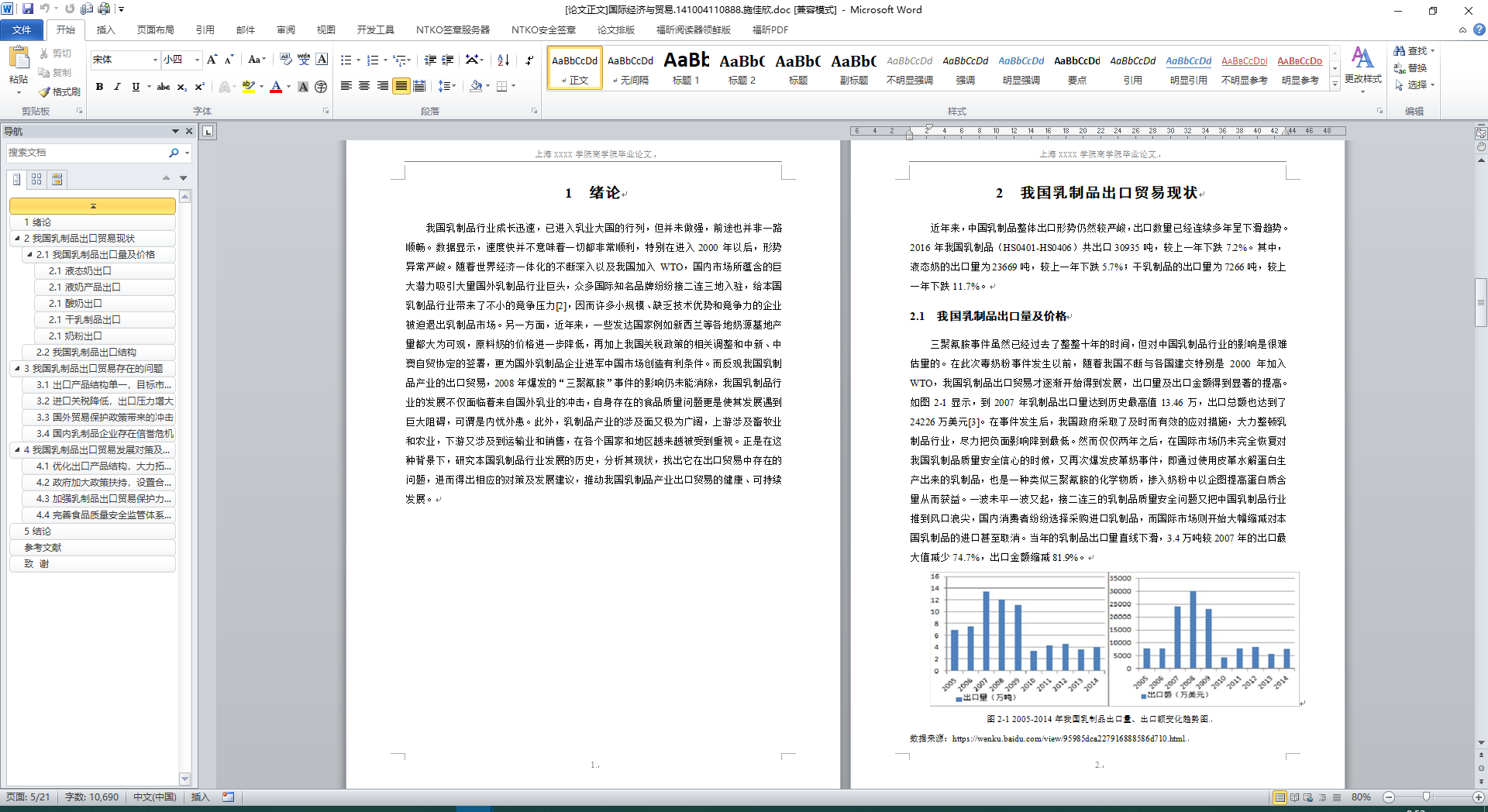Open the 文件 (File) tab
1488x812 pixels.
coord(22,29)
